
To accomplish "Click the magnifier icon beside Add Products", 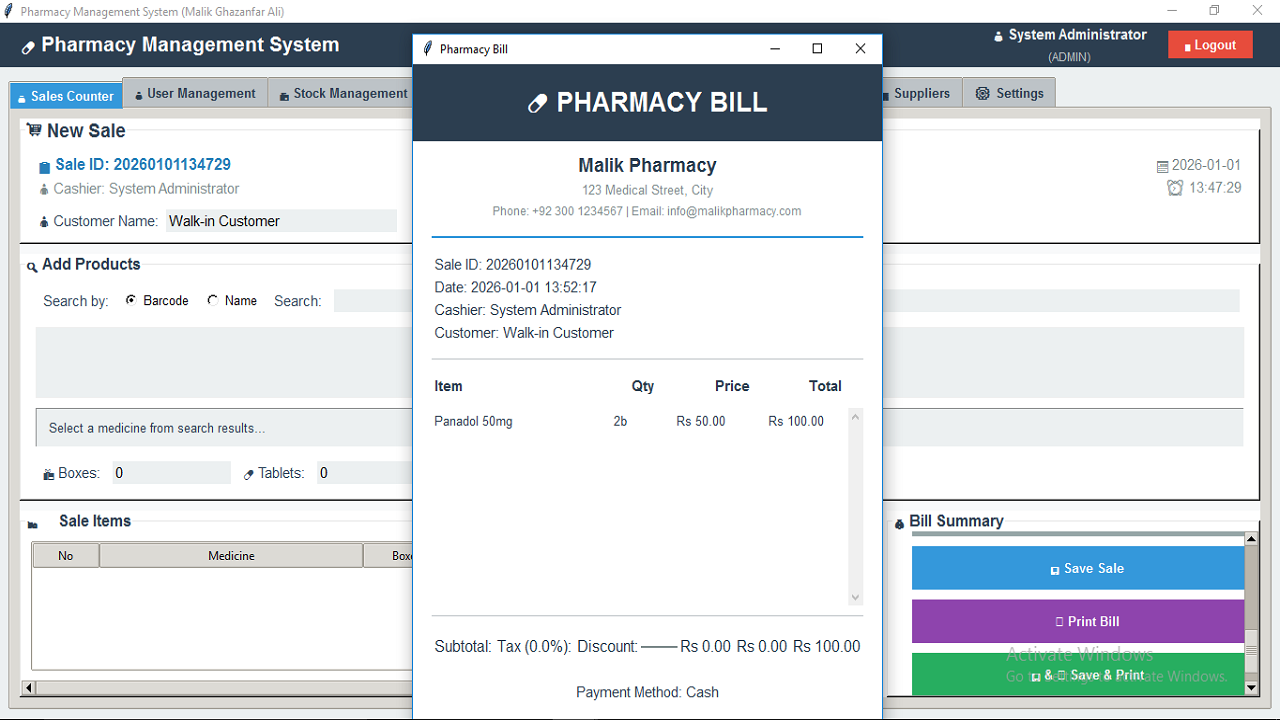I will [x=32, y=266].
